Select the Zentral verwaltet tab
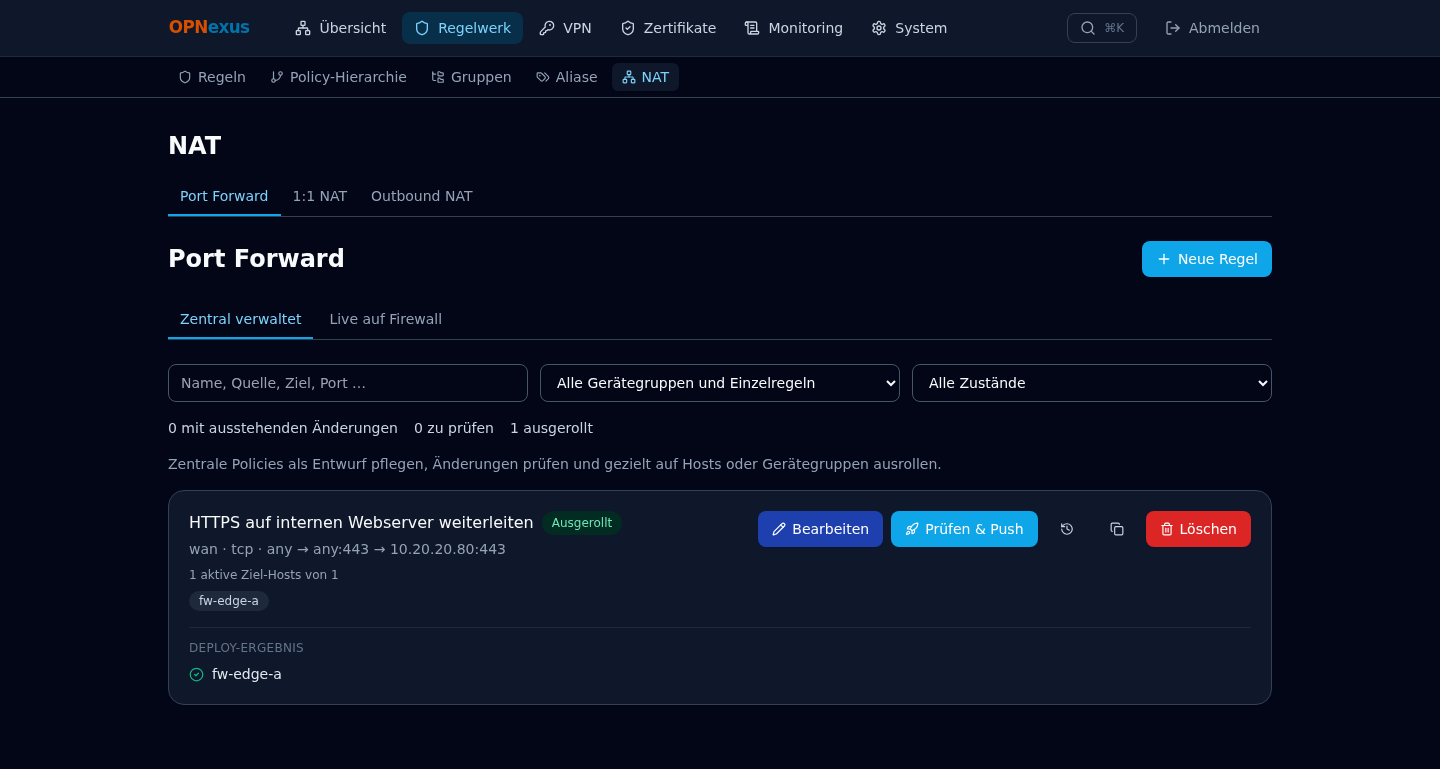Image resolution: width=1440 pixels, height=769 pixels. 240,319
